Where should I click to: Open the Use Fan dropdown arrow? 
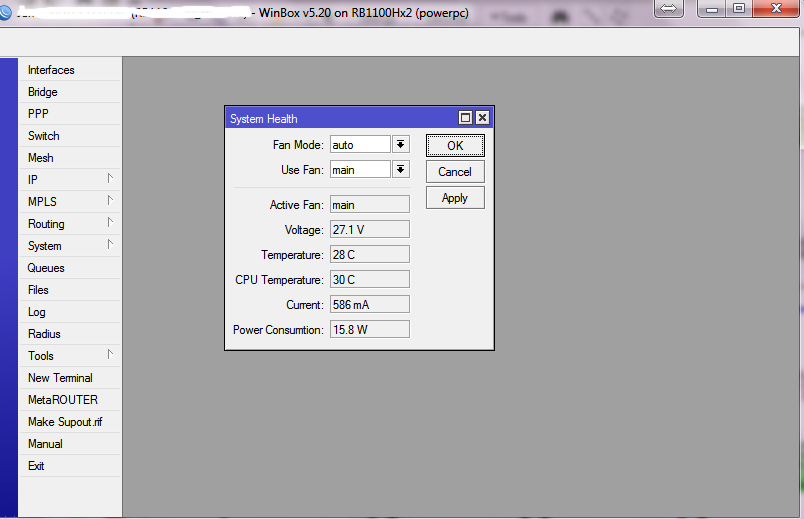tap(400, 169)
